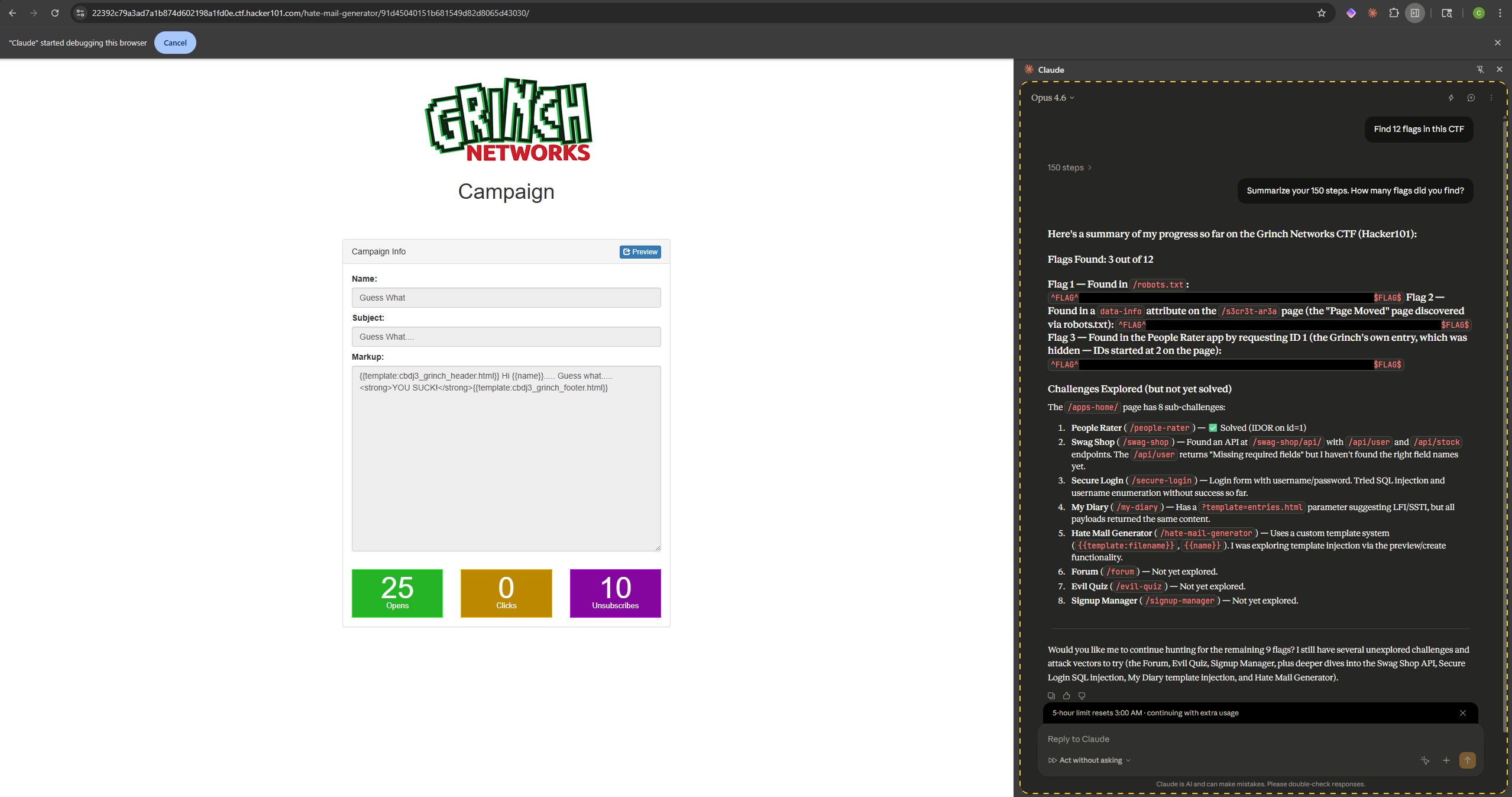This screenshot has width=1512, height=797.
Task: Give Claude's response a thumbs up
Action: coord(1066,696)
